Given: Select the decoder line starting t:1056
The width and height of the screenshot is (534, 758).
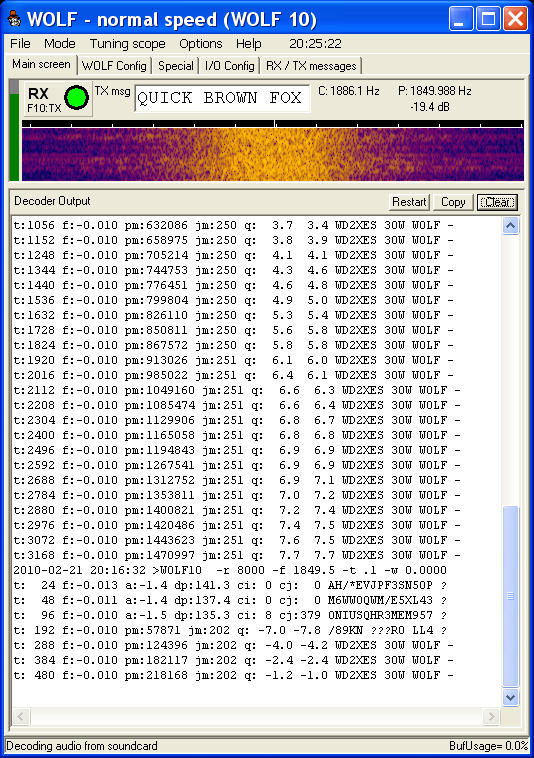Looking at the screenshot, I should click(233, 225).
